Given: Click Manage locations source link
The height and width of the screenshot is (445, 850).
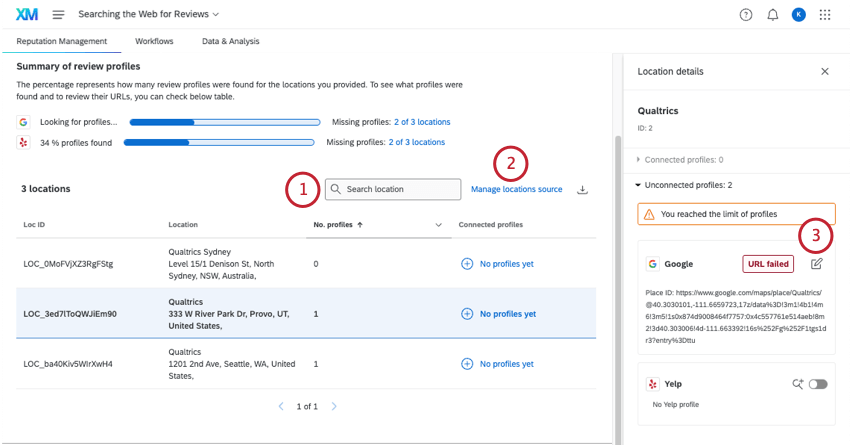Looking at the screenshot, I should coord(516,189).
